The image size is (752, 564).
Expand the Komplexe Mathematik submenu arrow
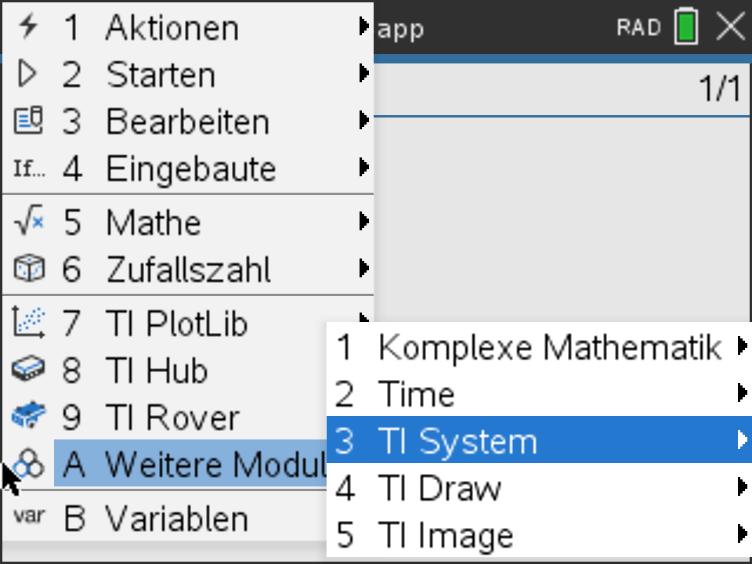click(x=741, y=347)
